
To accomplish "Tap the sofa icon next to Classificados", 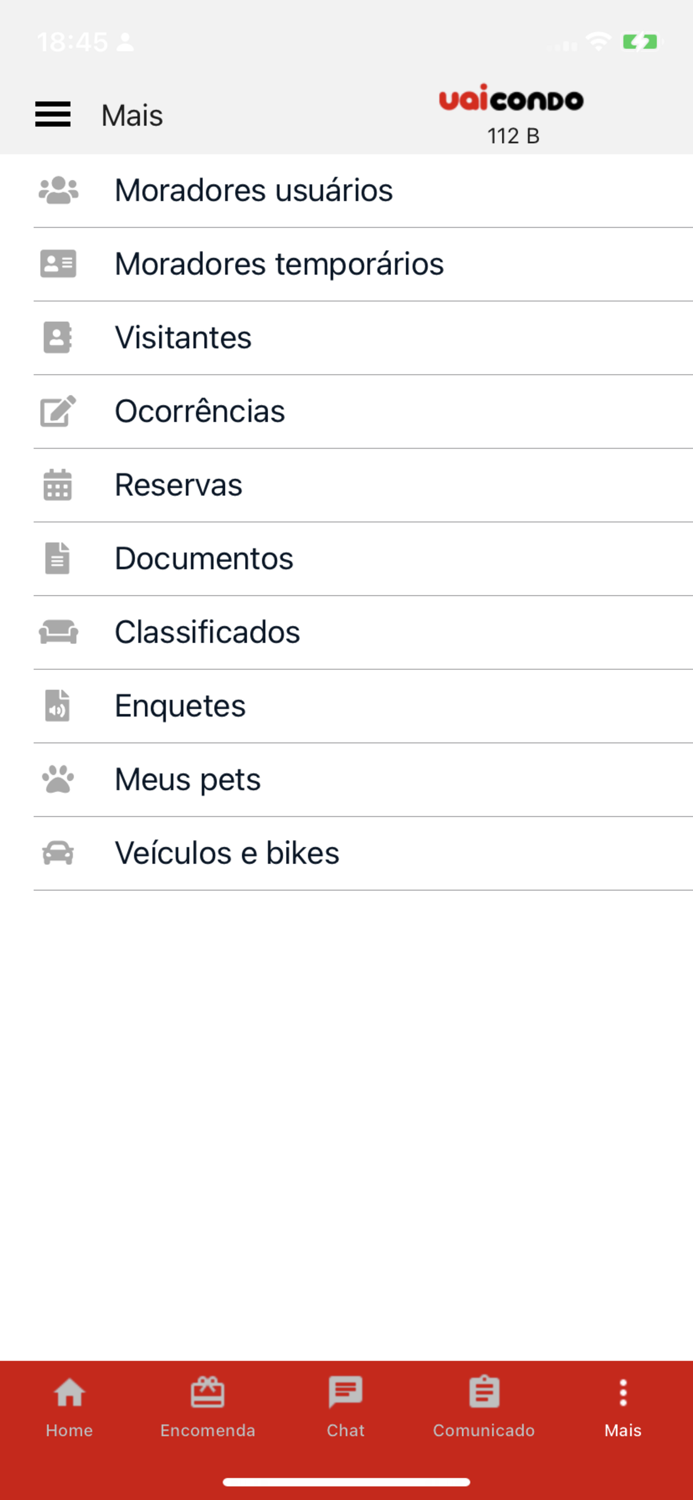I will 57,632.
